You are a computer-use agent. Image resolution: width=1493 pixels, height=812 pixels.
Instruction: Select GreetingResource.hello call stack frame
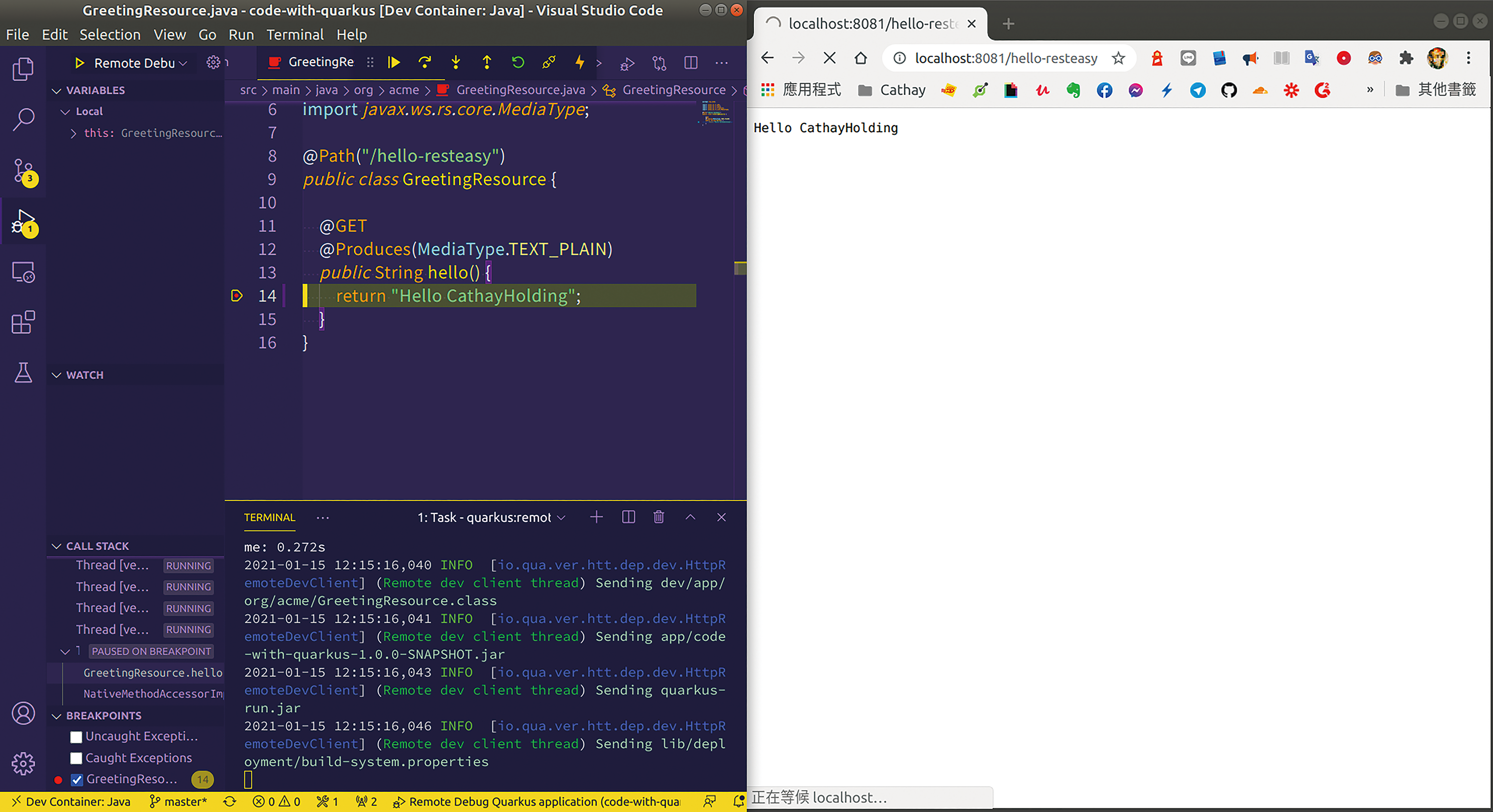pyautogui.click(x=153, y=673)
